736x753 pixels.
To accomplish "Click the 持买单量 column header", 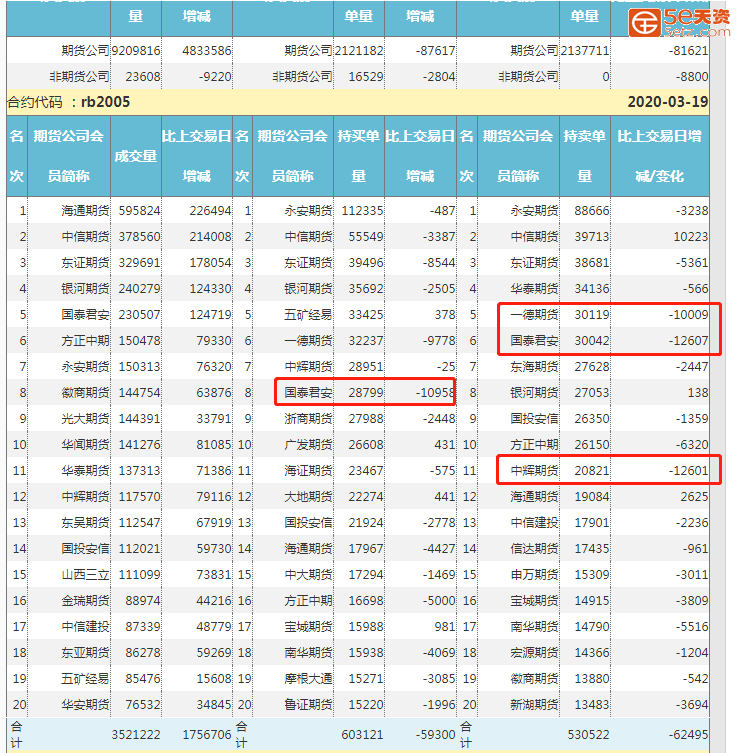I will point(359,156).
